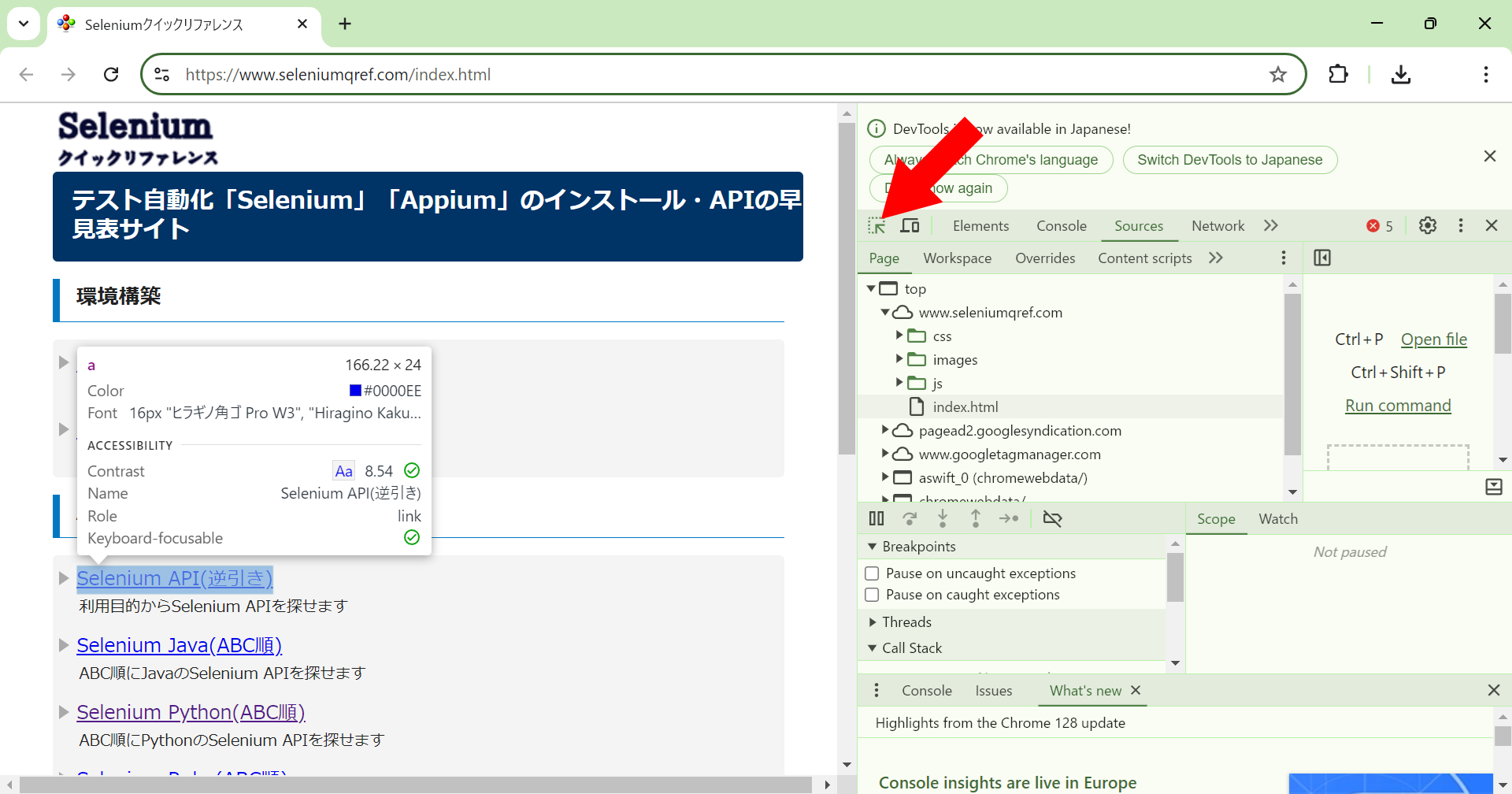This screenshot has height=794, width=1512.
Task: Open Selenium Java(ABC順) link
Action: click(180, 645)
